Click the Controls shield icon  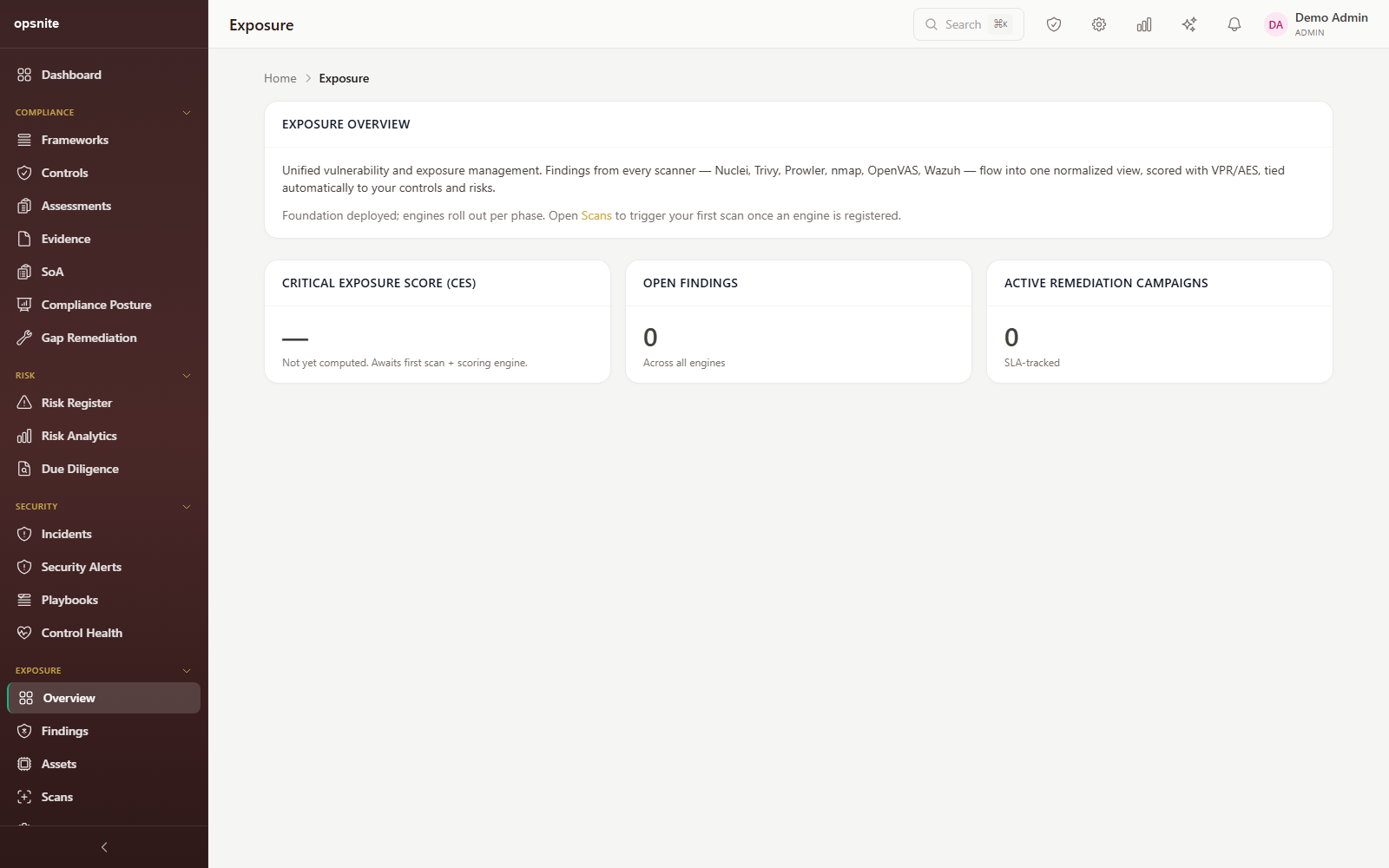[x=24, y=173]
